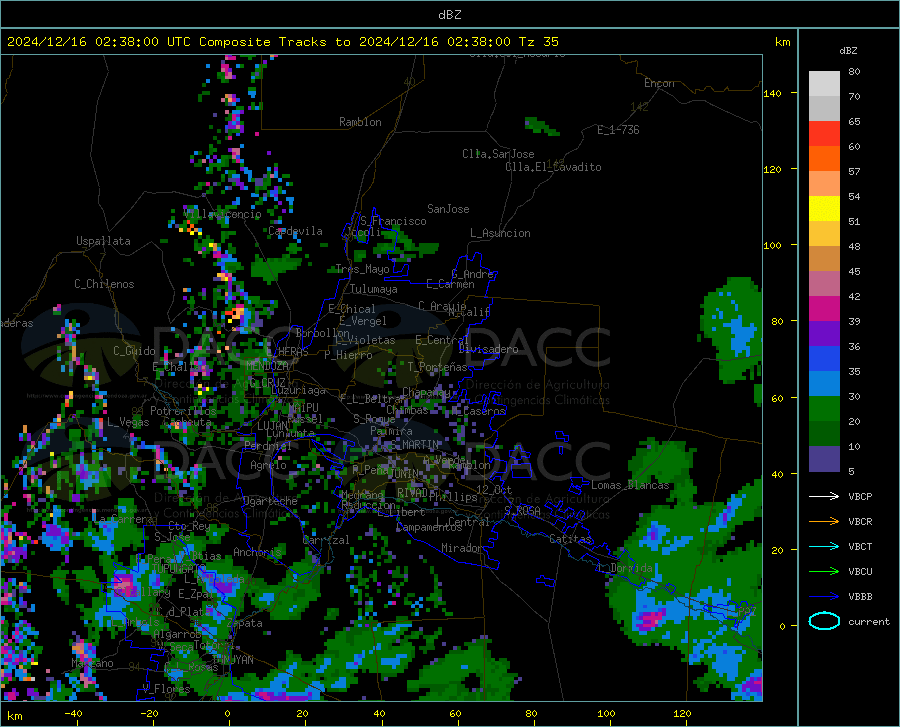This screenshot has width=900, height=727.
Task: Click the 'L_Dormida' place label
Action: (624, 568)
